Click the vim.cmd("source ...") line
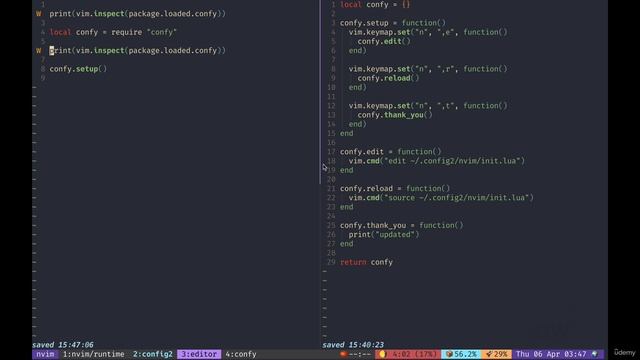This screenshot has height=360, width=640. click(441, 198)
